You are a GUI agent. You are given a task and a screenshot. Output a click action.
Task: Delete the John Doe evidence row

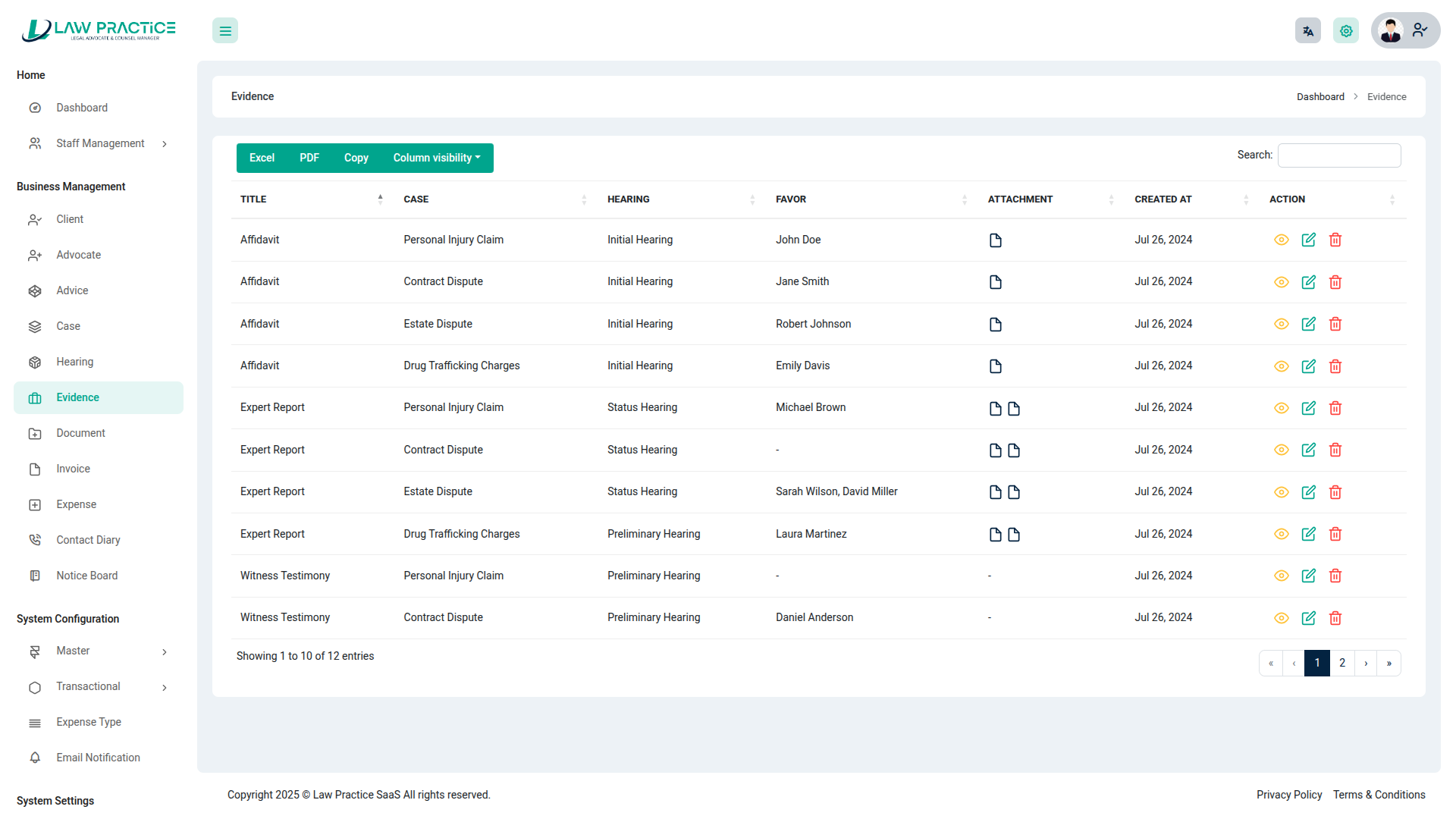point(1335,240)
